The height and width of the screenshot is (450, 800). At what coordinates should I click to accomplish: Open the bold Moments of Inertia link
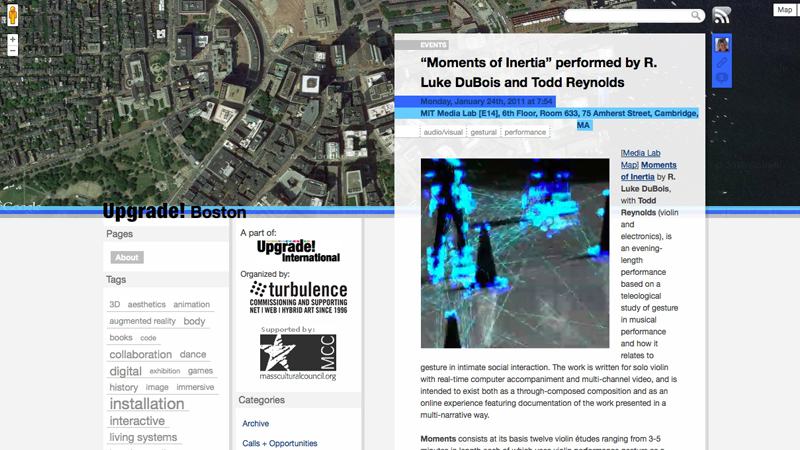648,171
